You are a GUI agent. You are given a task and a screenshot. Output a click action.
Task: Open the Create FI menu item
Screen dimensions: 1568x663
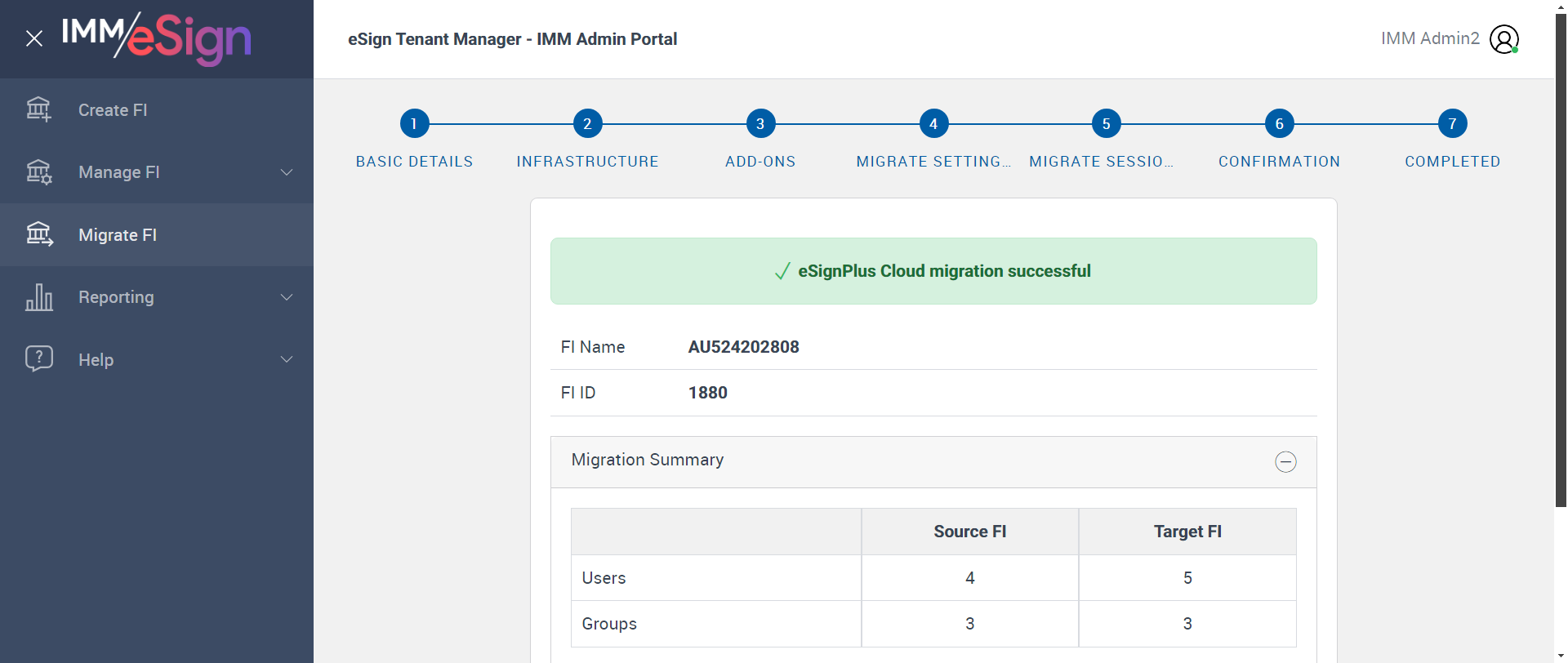(113, 110)
